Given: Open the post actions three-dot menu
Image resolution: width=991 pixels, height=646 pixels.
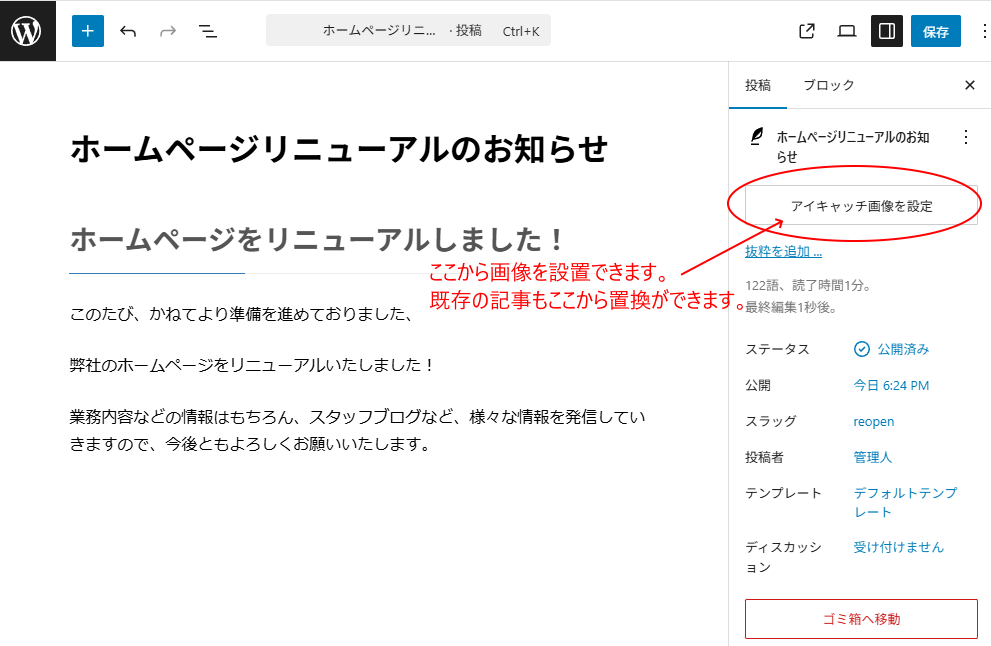Looking at the screenshot, I should click(965, 137).
